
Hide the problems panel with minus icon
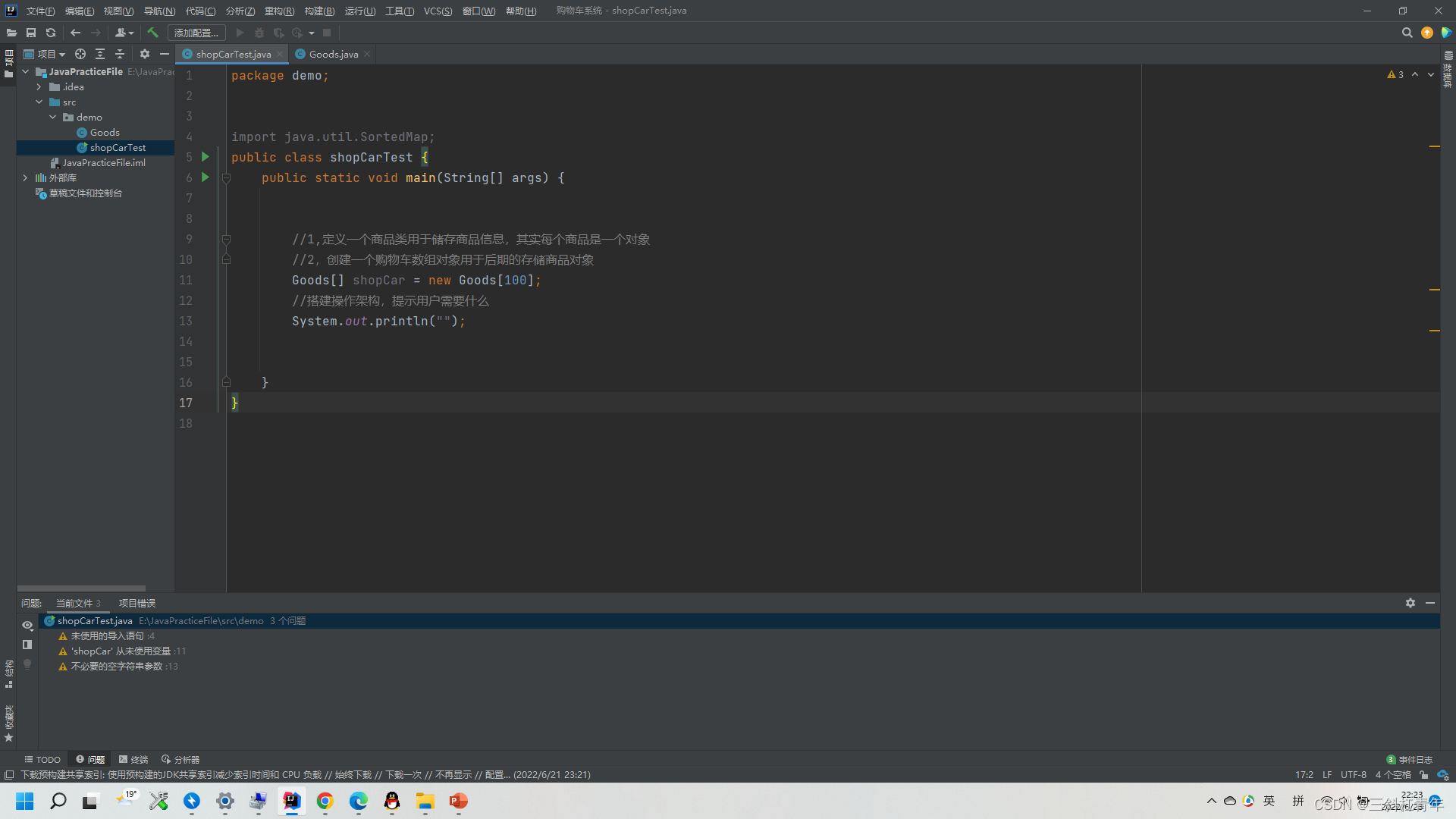(1430, 603)
